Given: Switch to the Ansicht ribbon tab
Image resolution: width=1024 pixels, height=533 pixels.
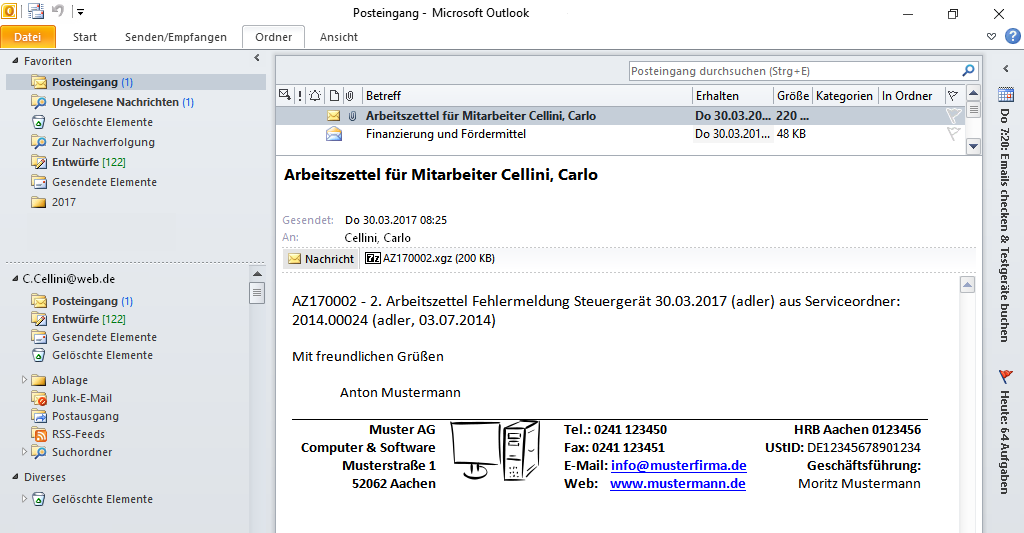Looking at the screenshot, I should coord(338,37).
